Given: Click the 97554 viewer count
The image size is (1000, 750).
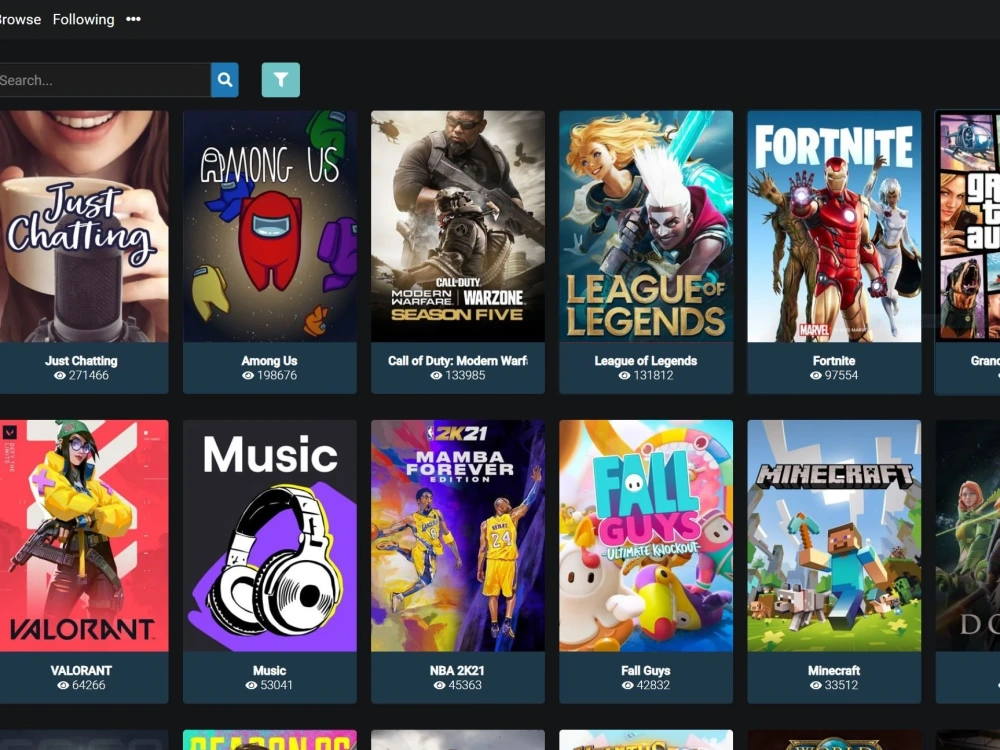Looking at the screenshot, I should pos(841,375).
